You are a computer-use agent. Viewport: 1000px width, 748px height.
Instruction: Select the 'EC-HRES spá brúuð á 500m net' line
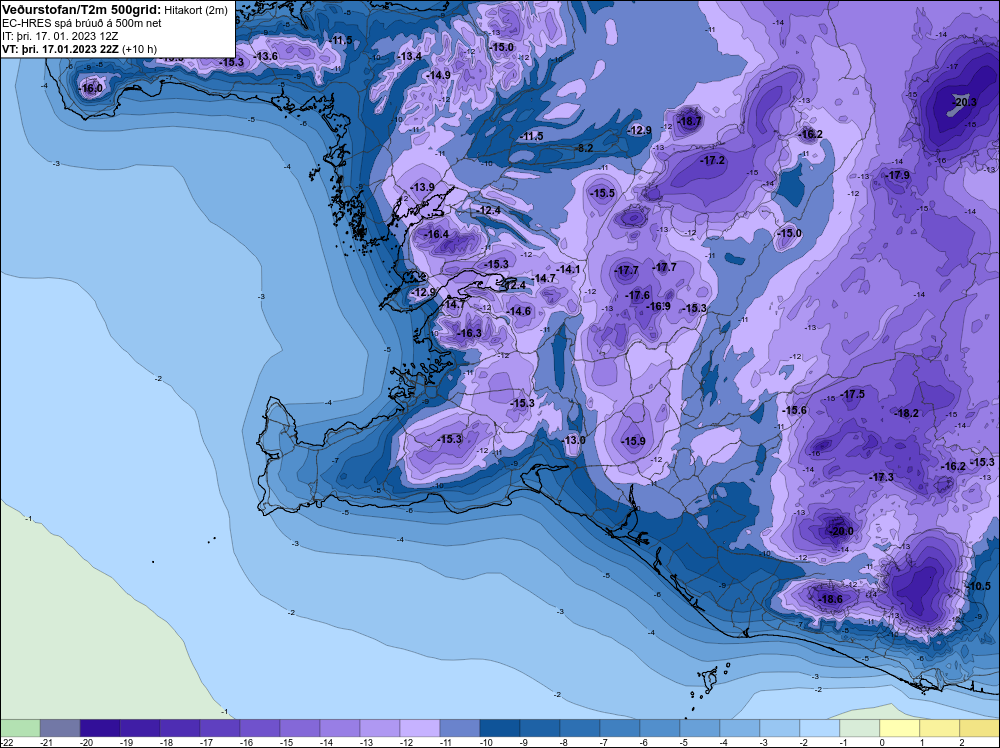pos(82,23)
